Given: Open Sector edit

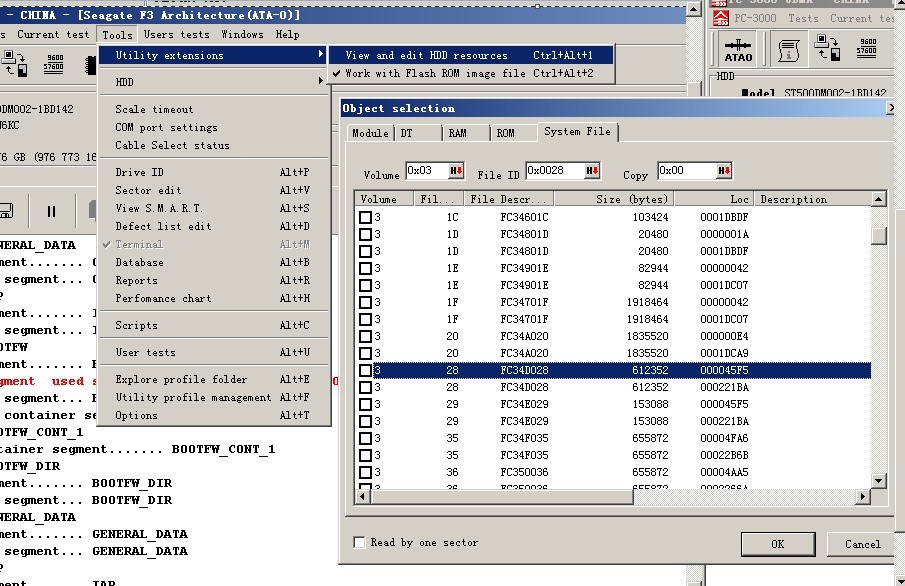Looking at the screenshot, I should coord(214,190).
